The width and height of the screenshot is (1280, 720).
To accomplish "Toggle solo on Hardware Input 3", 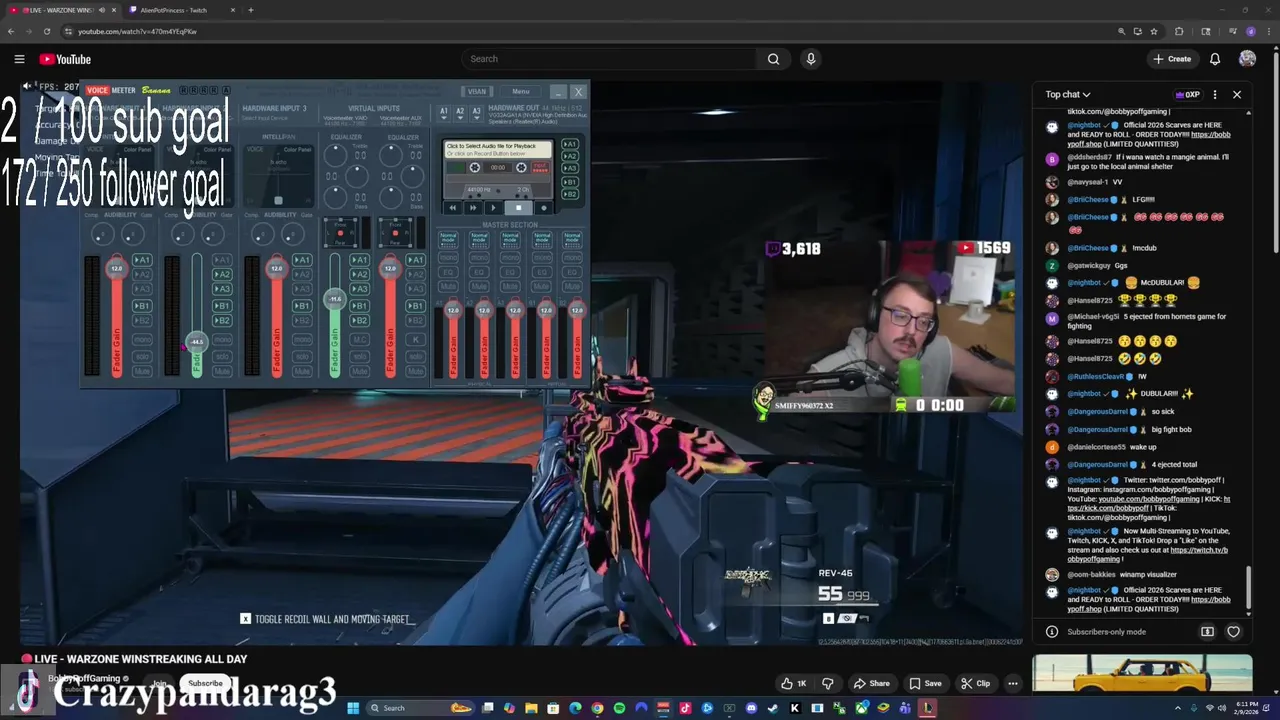I will tap(302, 356).
